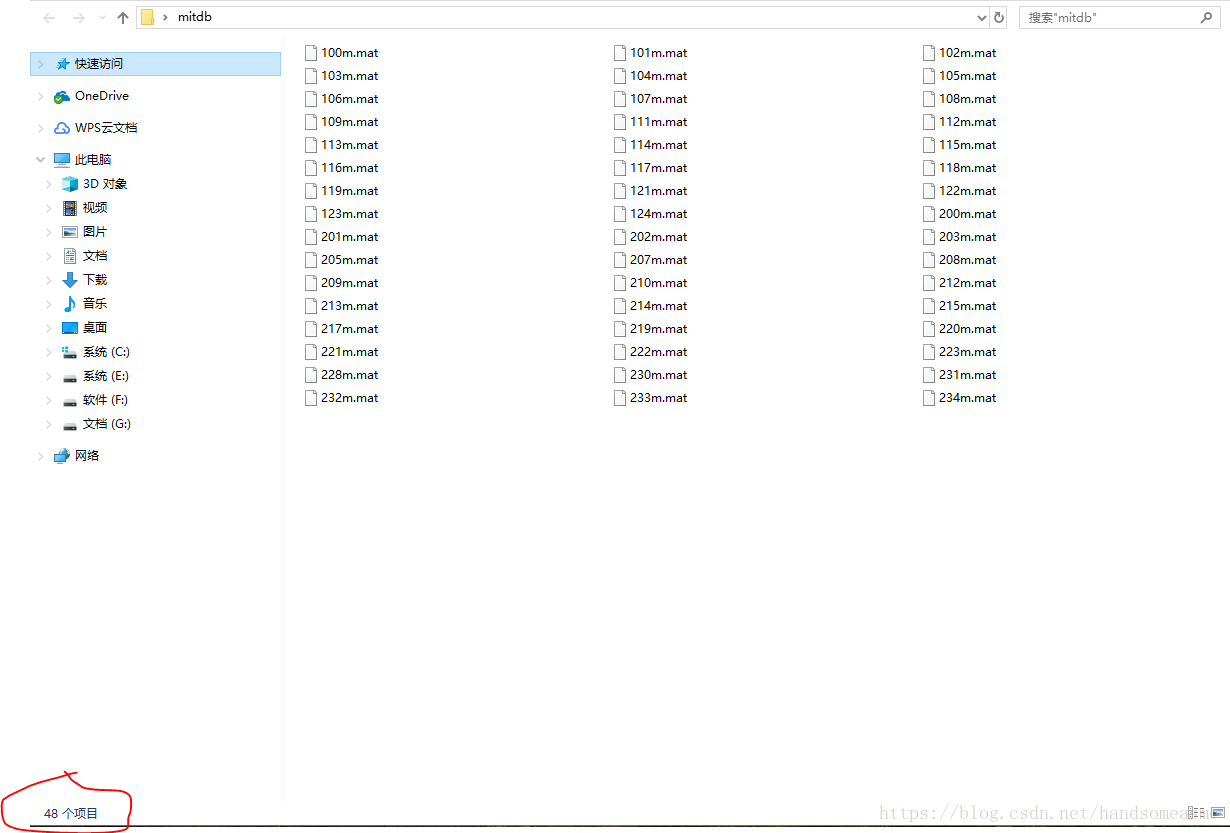Viewport: 1230px width, 833px height.
Task: Open drive 软件 (F:)
Action: point(105,400)
